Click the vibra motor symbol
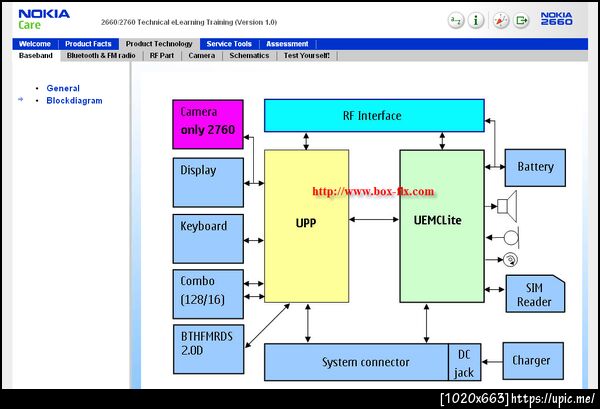Viewport: 600px width, 409px height. click(510, 259)
